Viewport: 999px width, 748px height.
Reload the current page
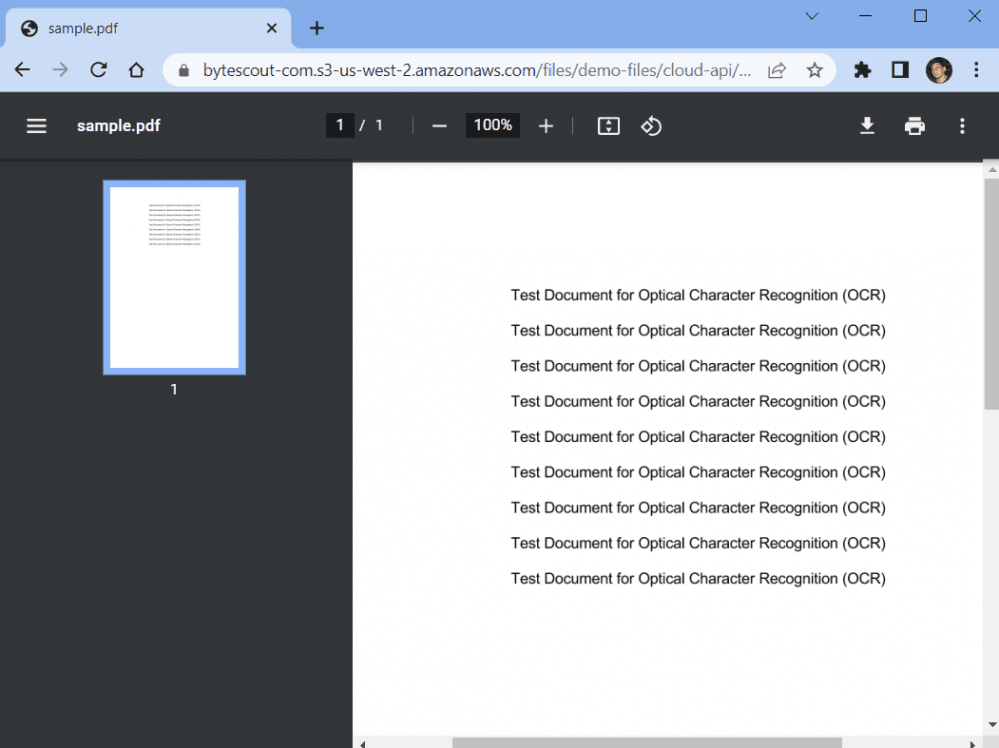(x=98, y=70)
